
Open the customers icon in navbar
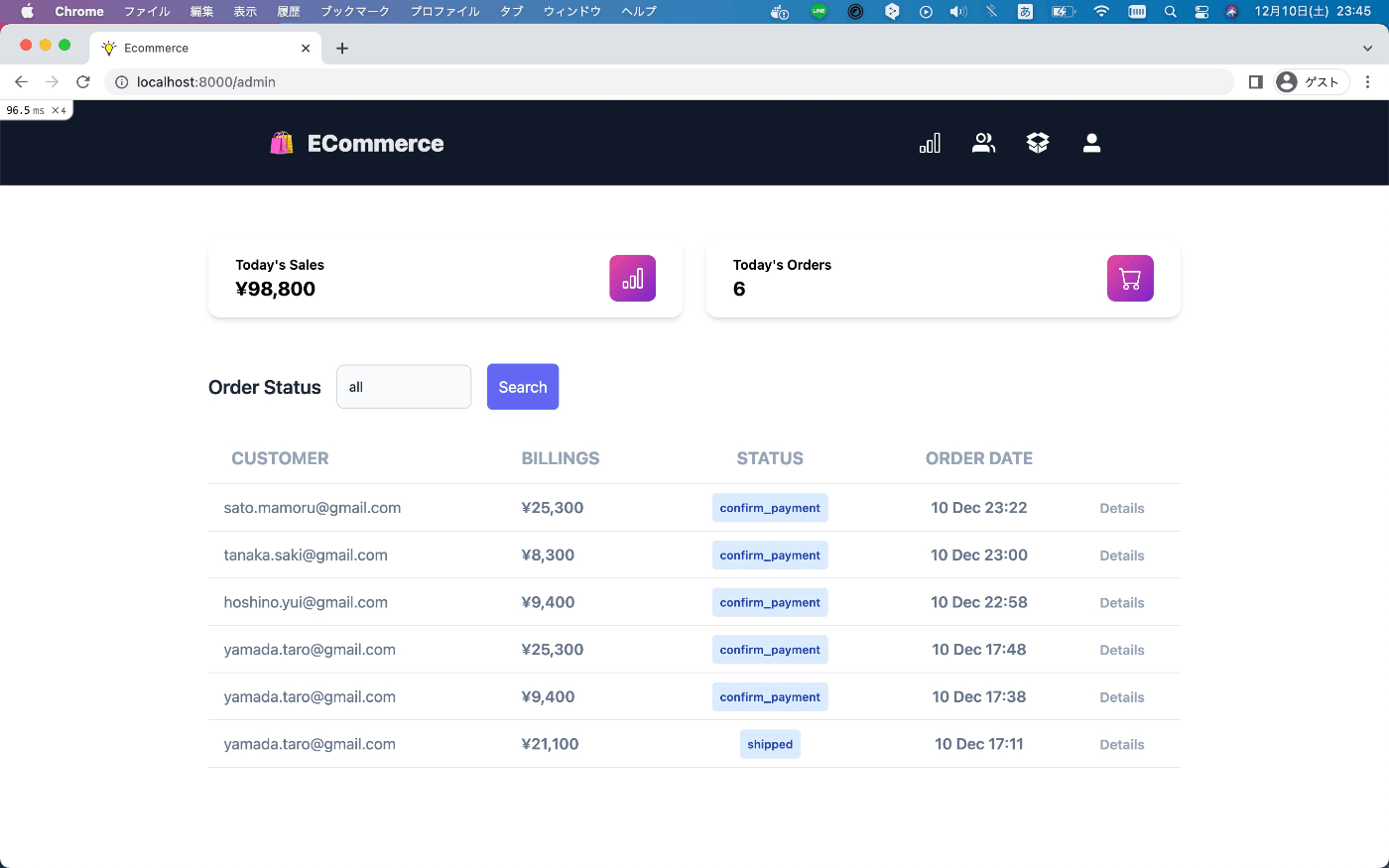click(x=983, y=142)
